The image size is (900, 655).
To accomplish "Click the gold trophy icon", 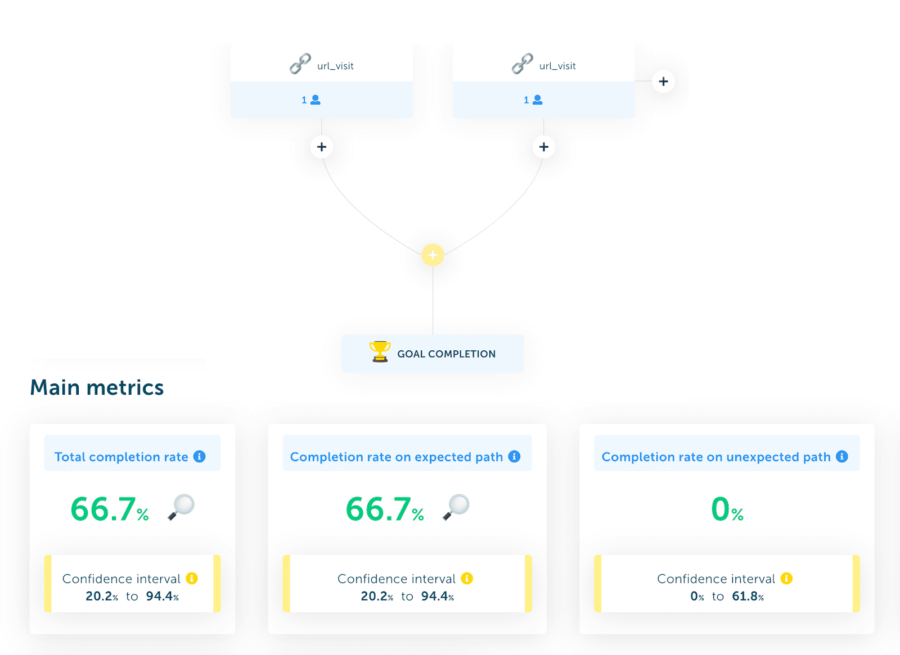I will click(379, 351).
